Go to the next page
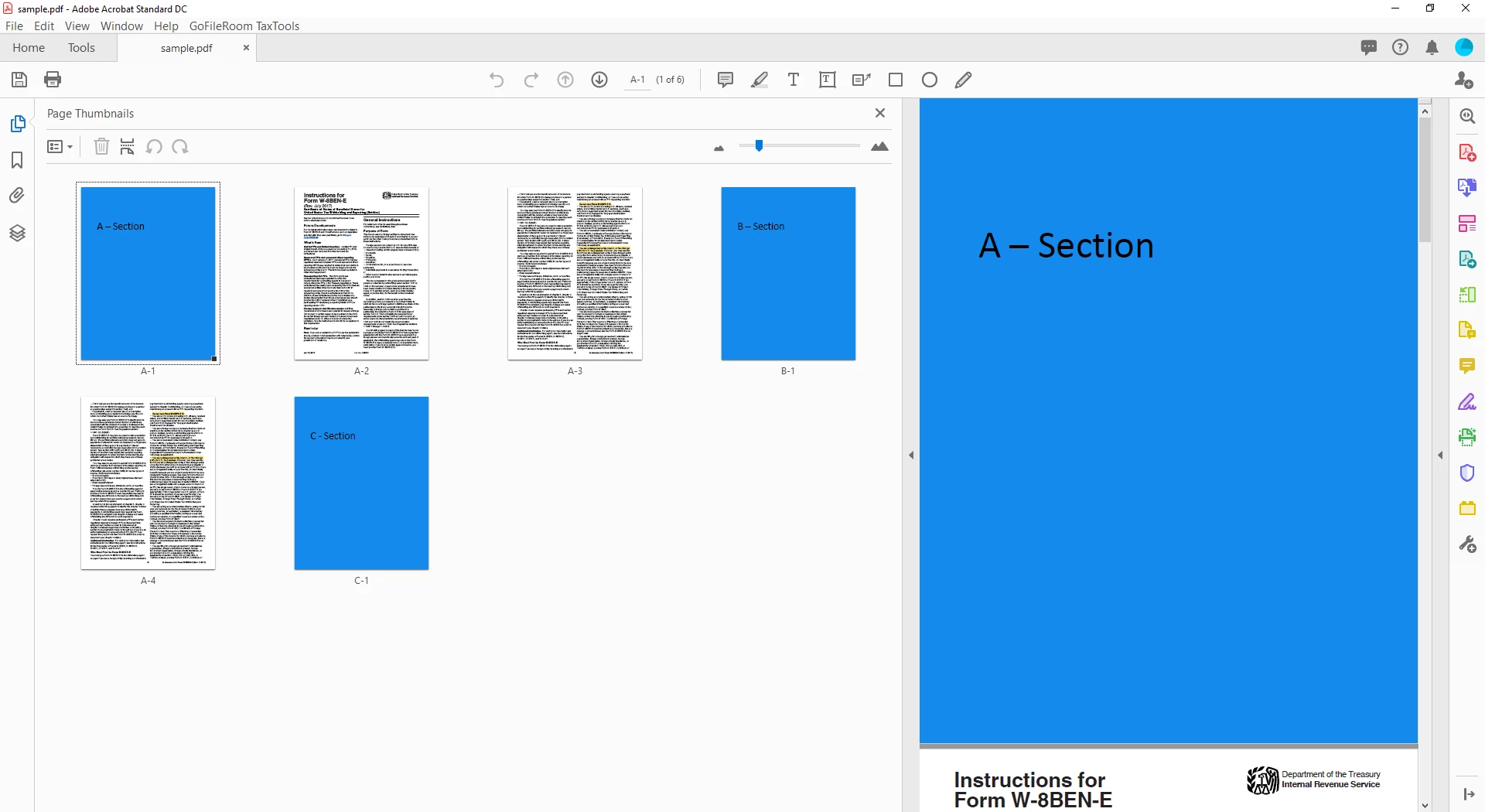 coord(599,80)
